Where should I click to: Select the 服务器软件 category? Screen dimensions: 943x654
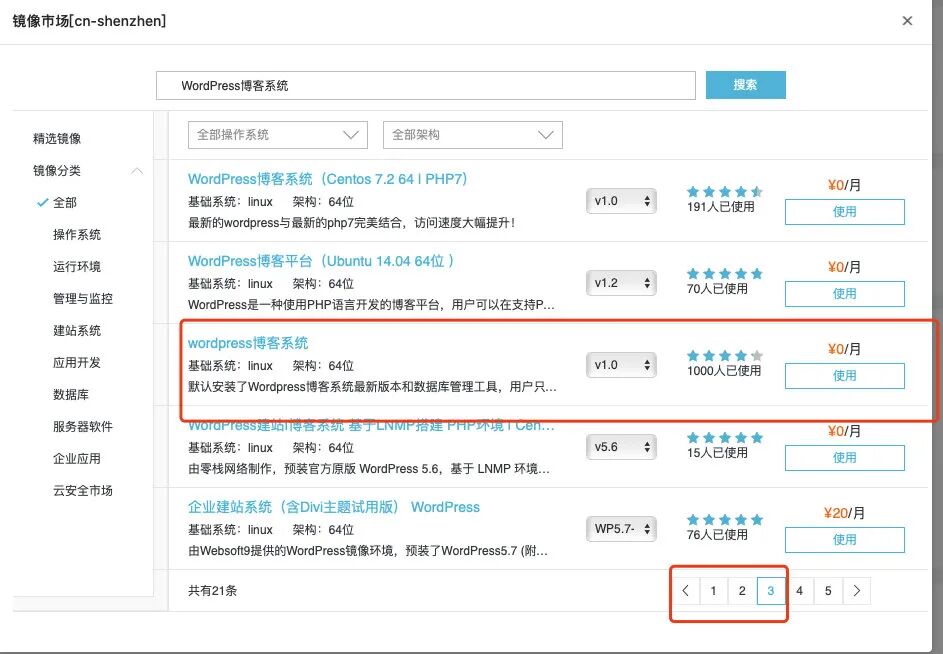(83, 427)
